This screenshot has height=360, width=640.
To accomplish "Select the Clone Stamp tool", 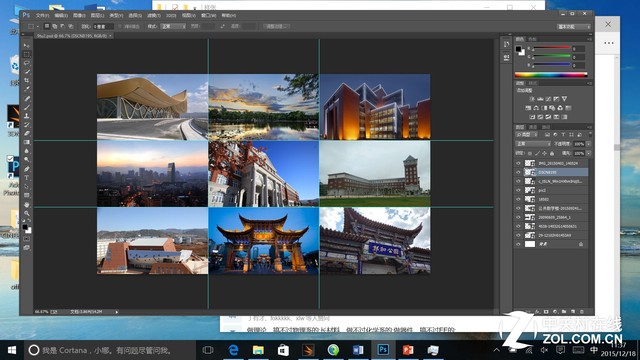I will [27, 116].
